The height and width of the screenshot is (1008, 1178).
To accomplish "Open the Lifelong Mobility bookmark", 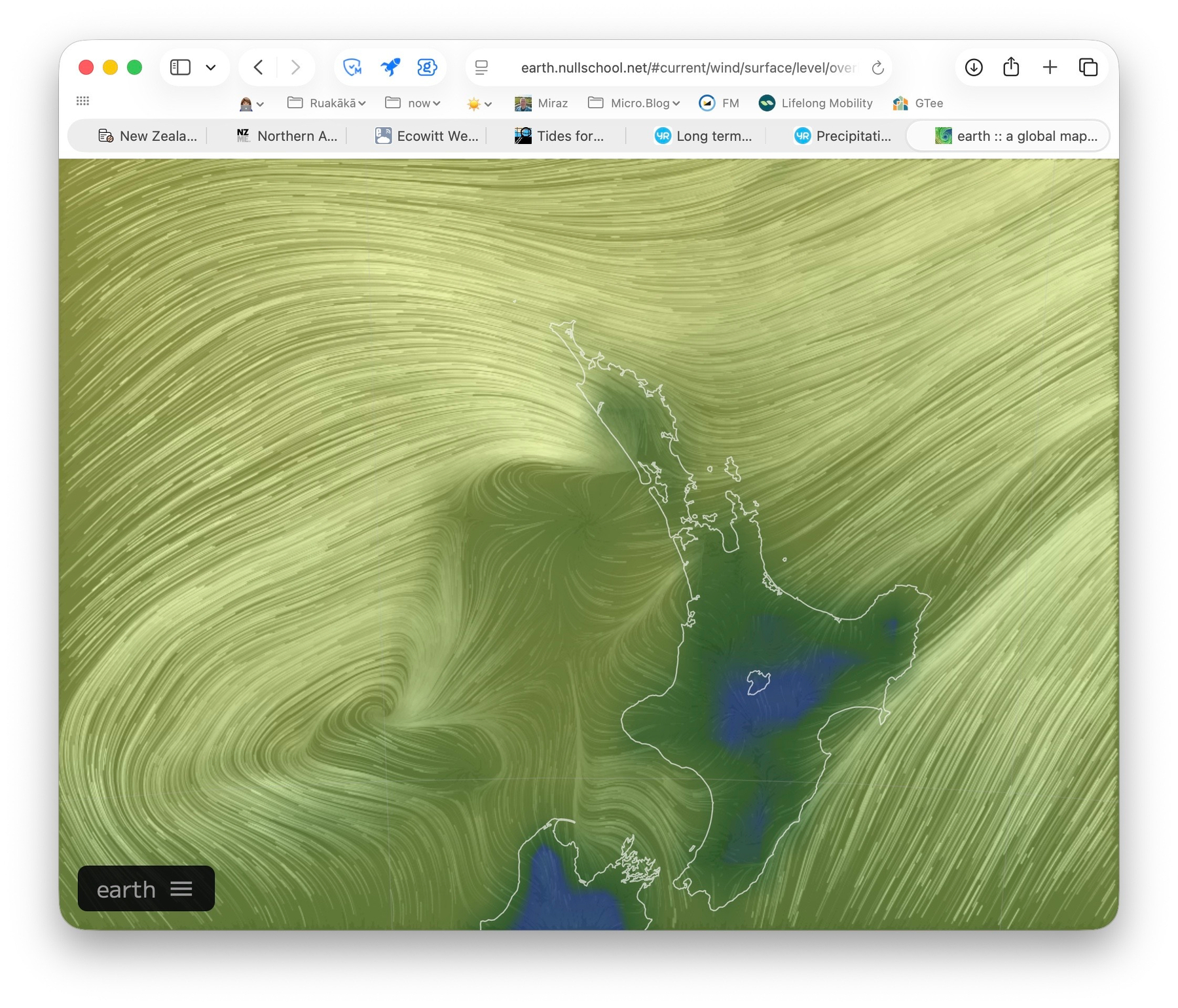I will [815, 103].
